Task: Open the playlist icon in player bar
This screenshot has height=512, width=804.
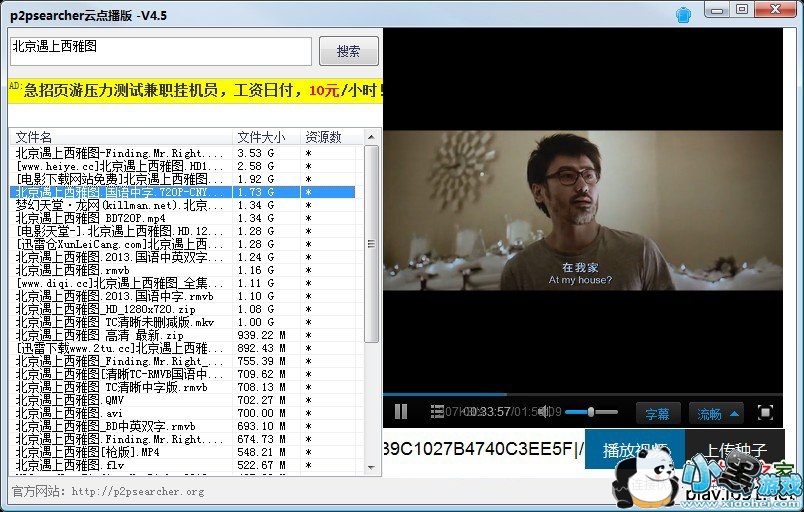Action: click(437, 412)
